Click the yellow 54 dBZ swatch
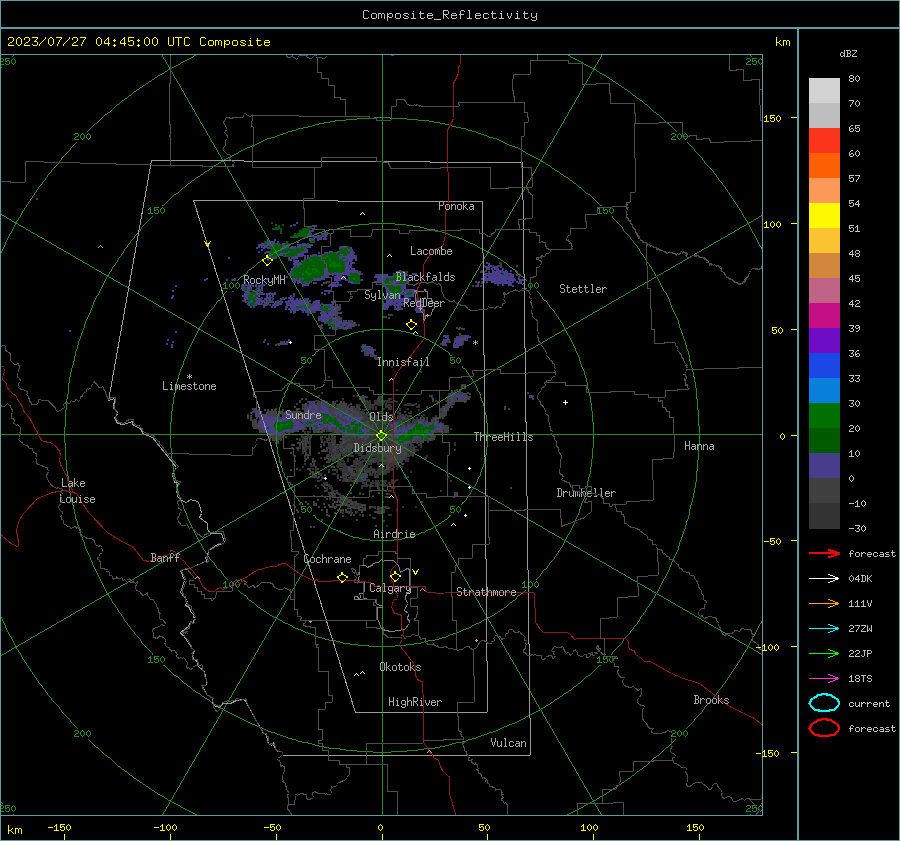 pyautogui.click(x=824, y=215)
